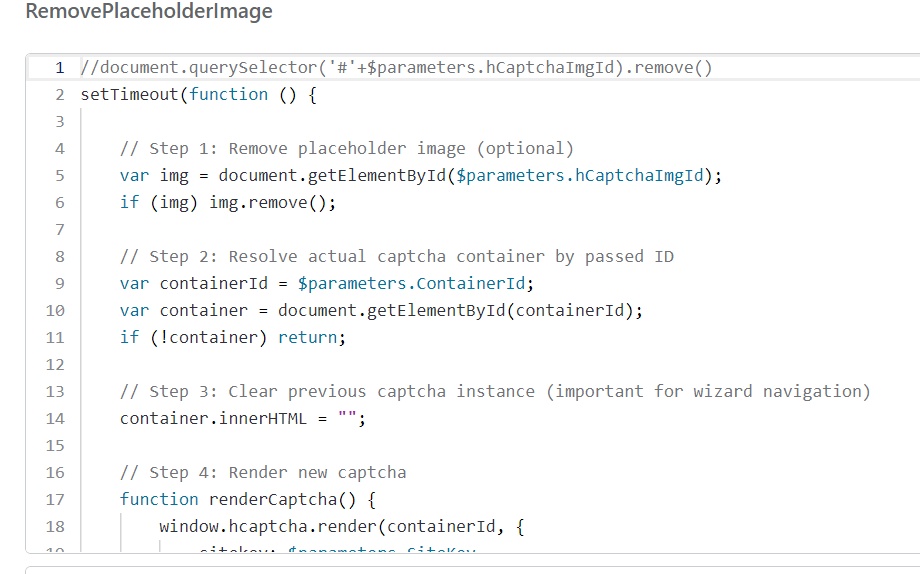
Task: Click the Step 4 render new captcha comment
Action: tap(262, 473)
